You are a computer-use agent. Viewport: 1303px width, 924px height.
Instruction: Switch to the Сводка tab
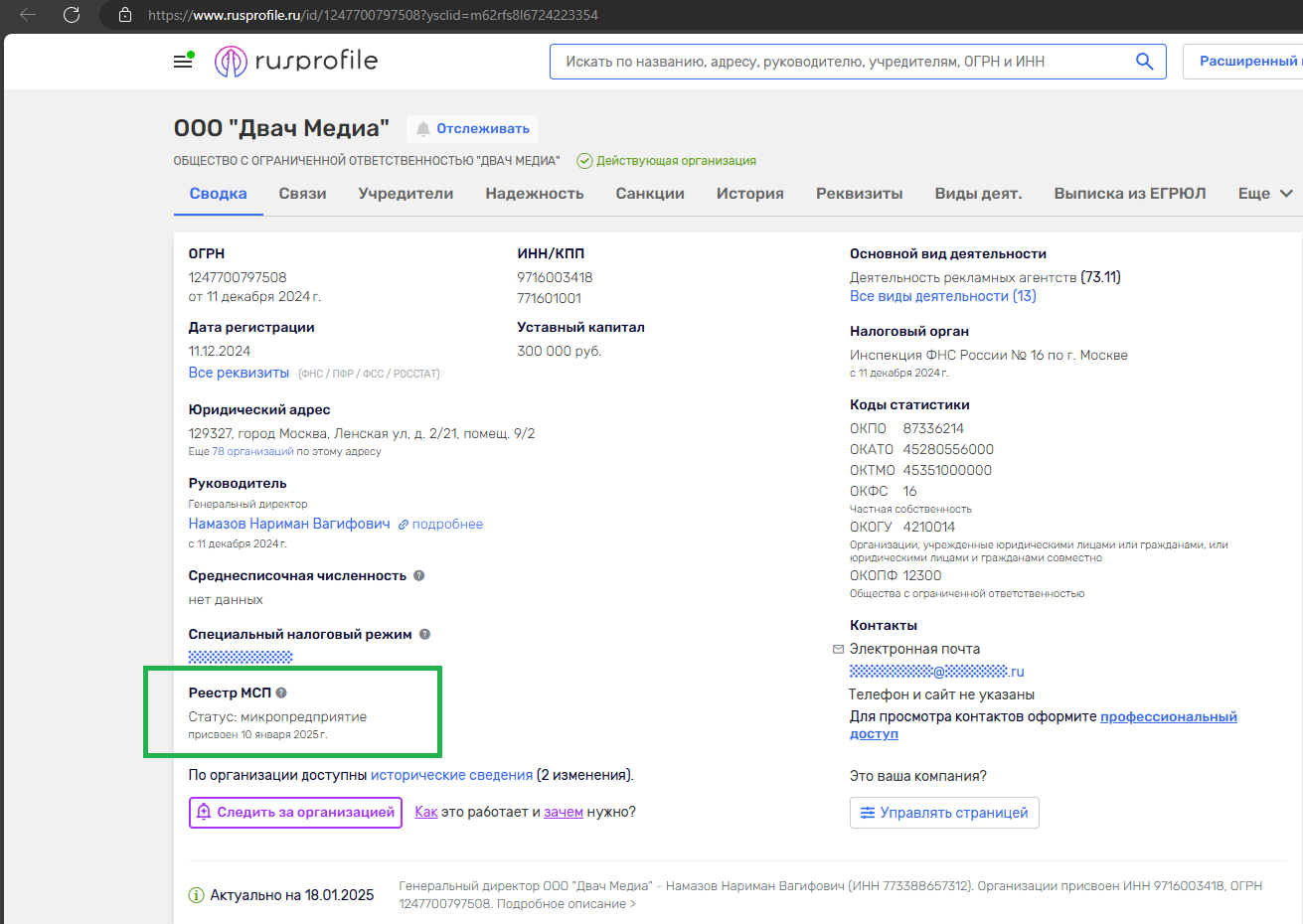pos(218,194)
